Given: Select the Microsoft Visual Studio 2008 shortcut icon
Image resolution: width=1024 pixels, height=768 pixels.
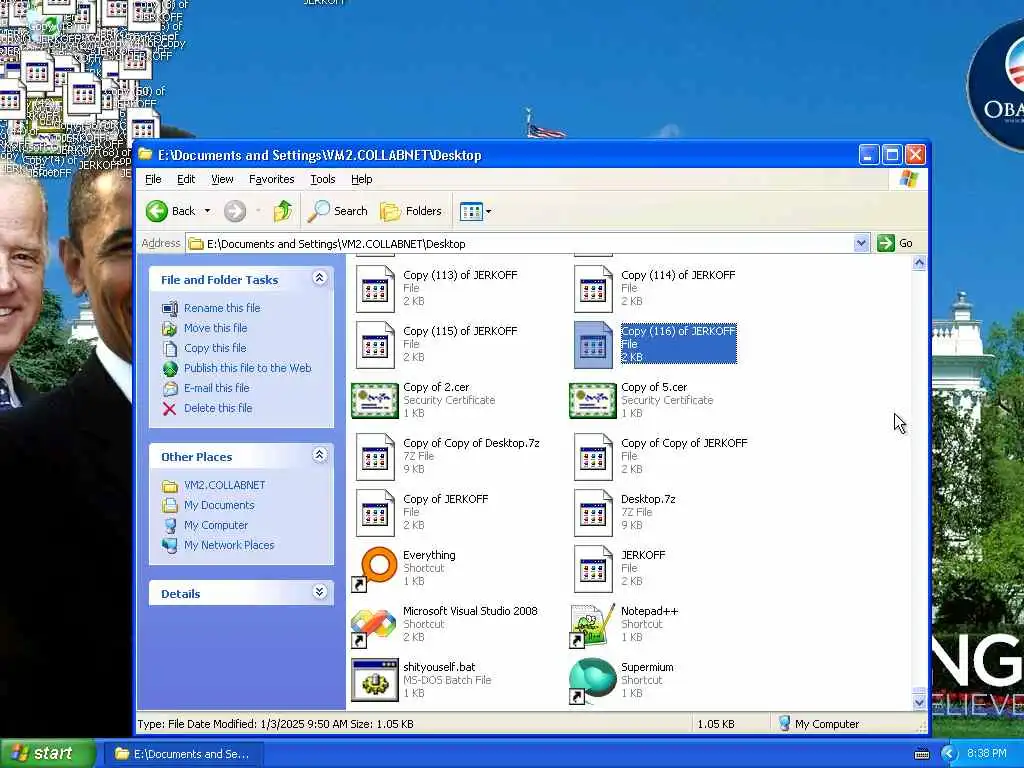Looking at the screenshot, I should (375, 625).
